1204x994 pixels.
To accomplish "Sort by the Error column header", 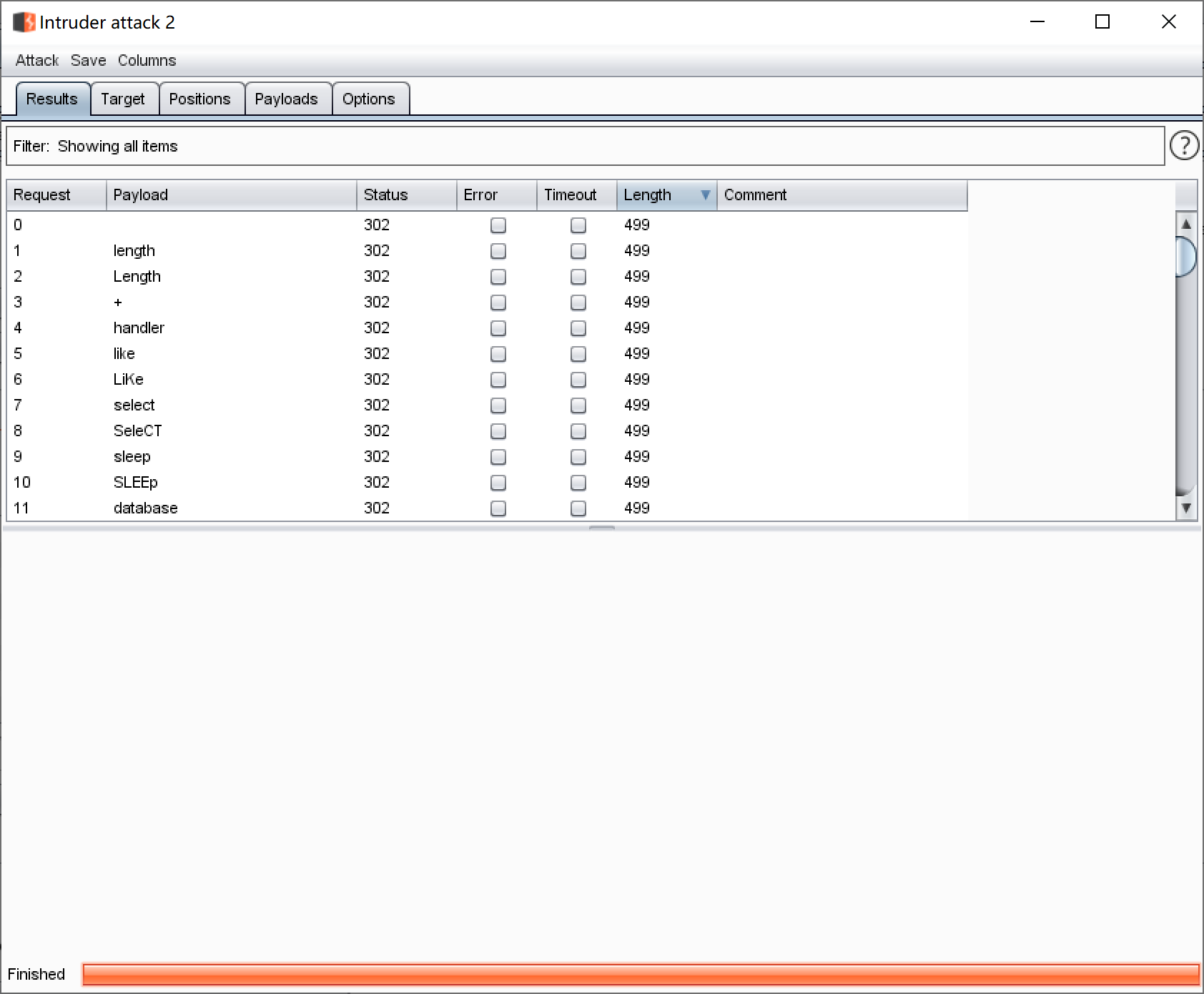I will click(497, 195).
